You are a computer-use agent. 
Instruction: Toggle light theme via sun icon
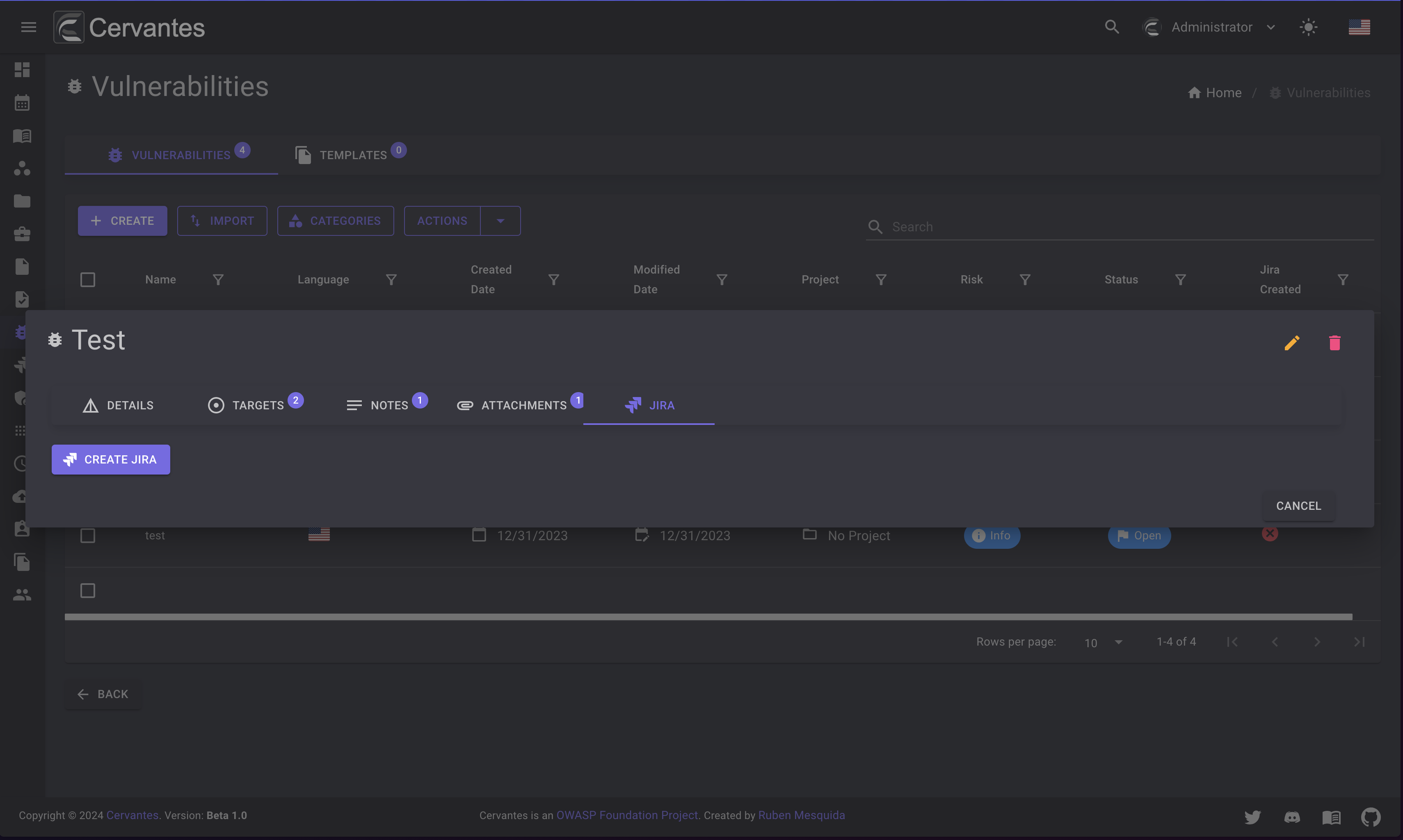coord(1309,27)
